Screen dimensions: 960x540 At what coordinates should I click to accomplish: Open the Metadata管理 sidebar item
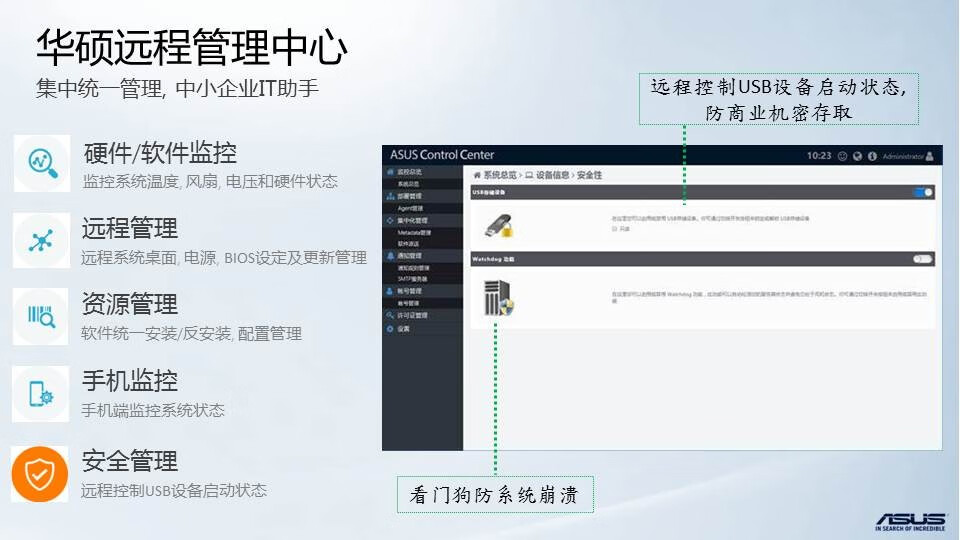tap(422, 233)
